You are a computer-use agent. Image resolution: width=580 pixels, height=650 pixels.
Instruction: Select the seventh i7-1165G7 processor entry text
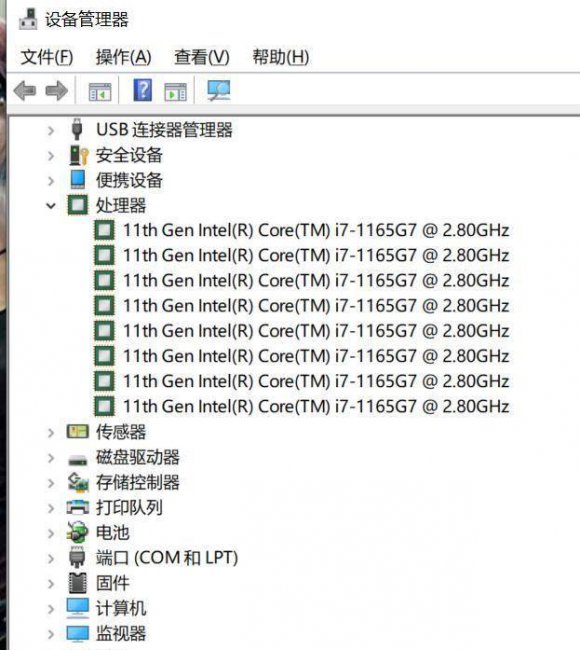(316, 382)
